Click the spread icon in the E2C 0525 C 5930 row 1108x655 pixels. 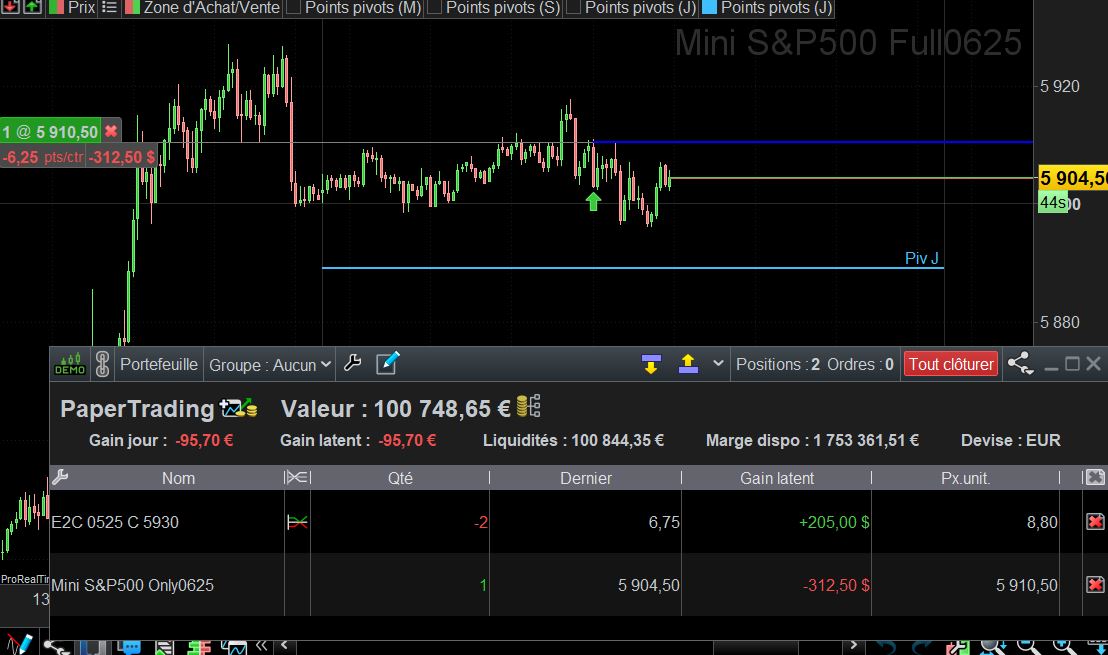click(x=297, y=522)
